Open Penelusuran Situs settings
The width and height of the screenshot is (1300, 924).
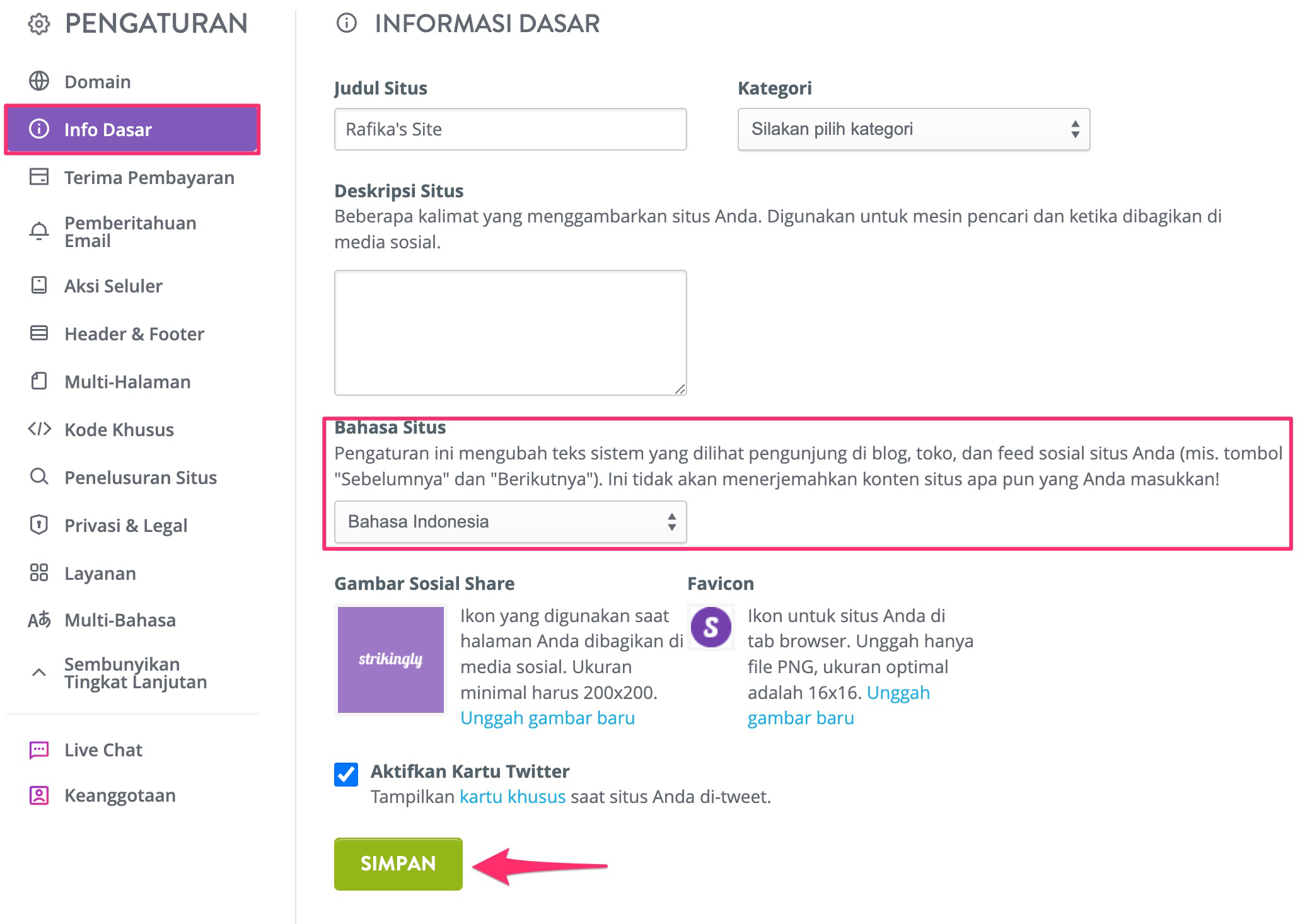[x=141, y=477]
